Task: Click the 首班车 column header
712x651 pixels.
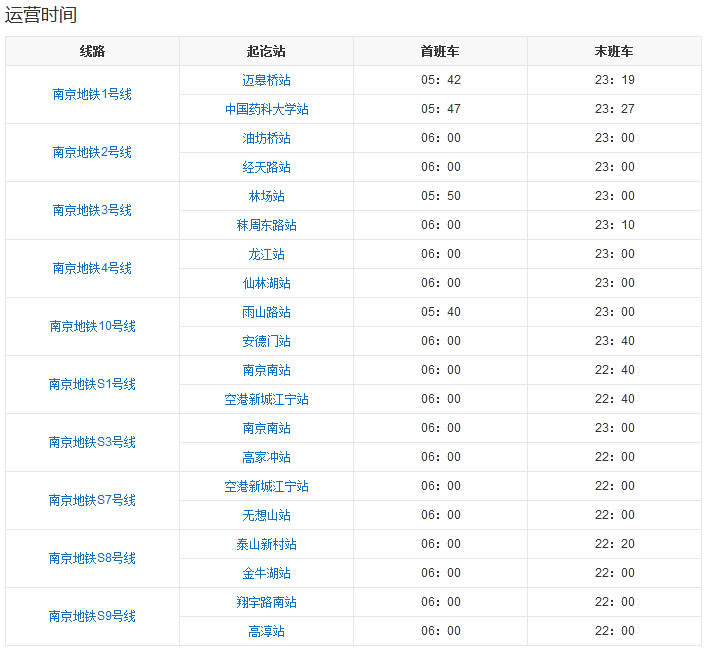Action: [440, 51]
